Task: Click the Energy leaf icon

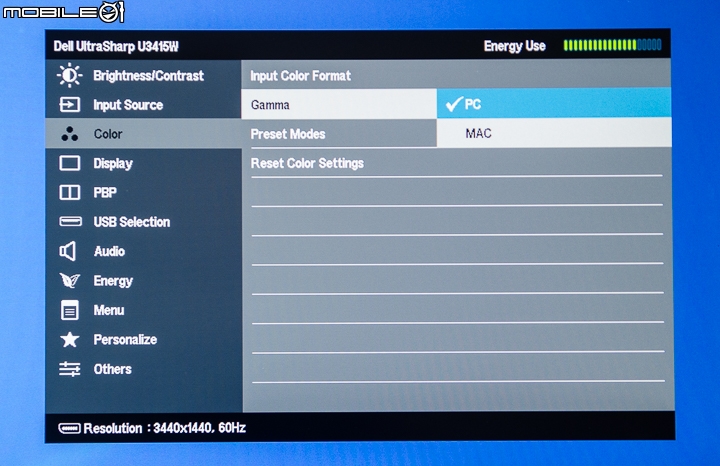Action: click(x=70, y=280)
